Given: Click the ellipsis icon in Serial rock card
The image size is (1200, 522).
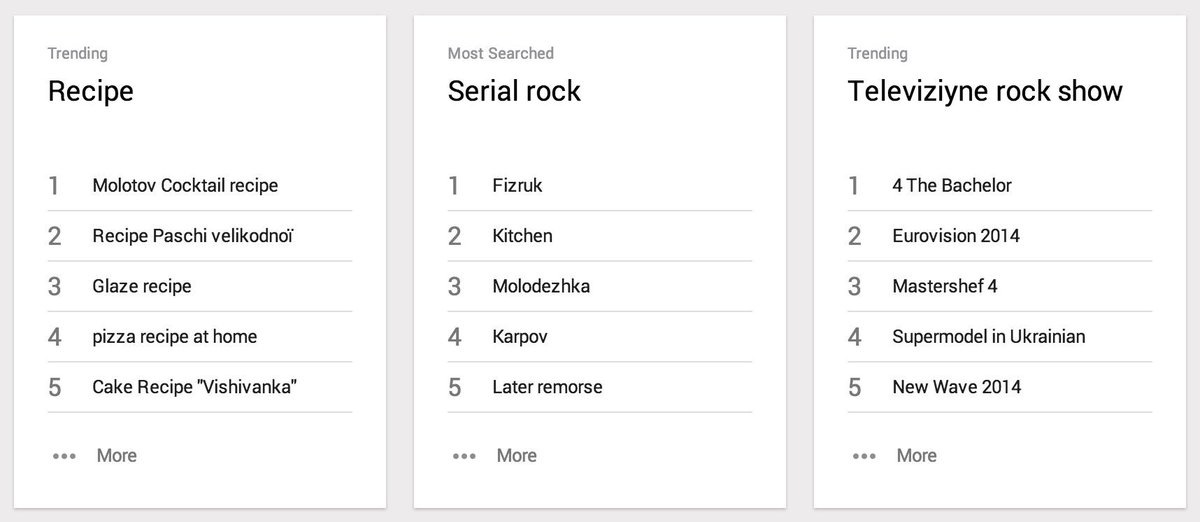Looking at the screenshot, I should click(x=464, y=456).
